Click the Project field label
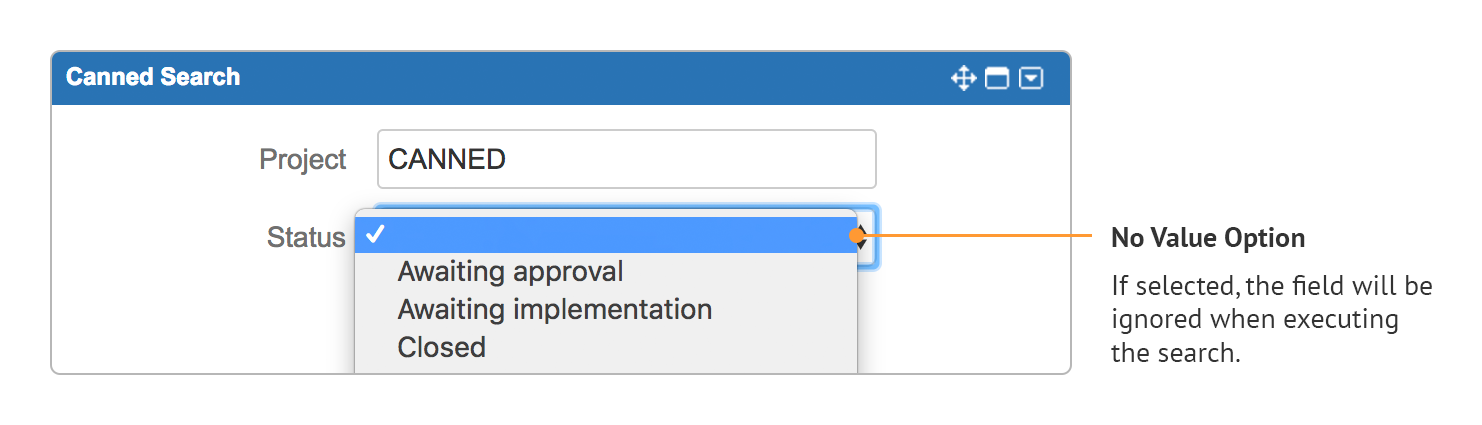Screen dimensions: 1482x425 point(302,160)
